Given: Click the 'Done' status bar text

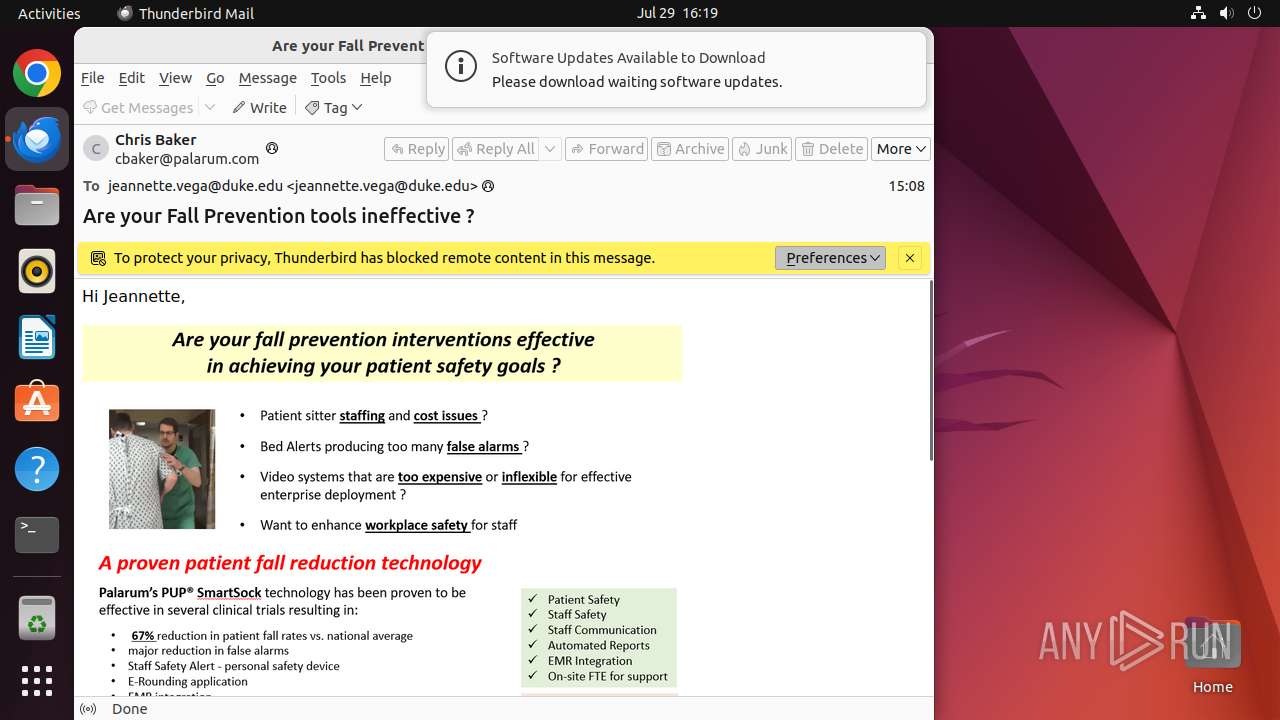Looking at the screenshot, I should (x=130, y=709).
